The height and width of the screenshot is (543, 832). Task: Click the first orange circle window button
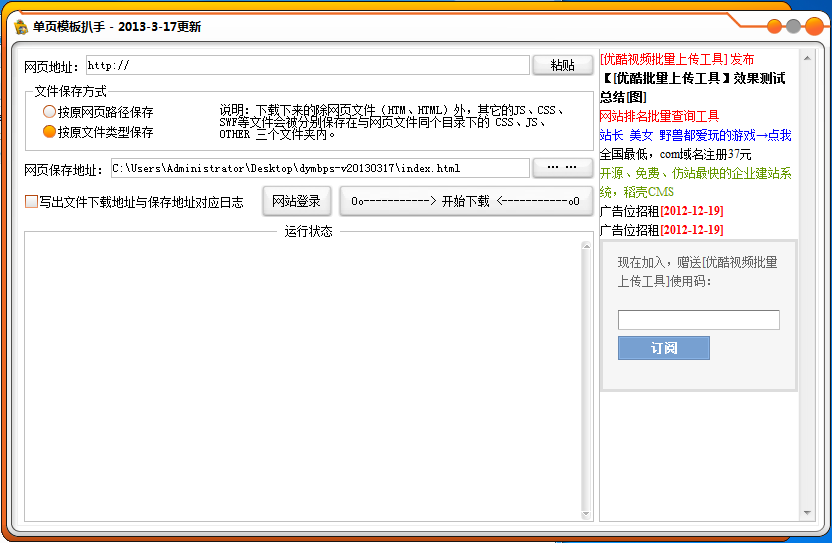[775, 26]
